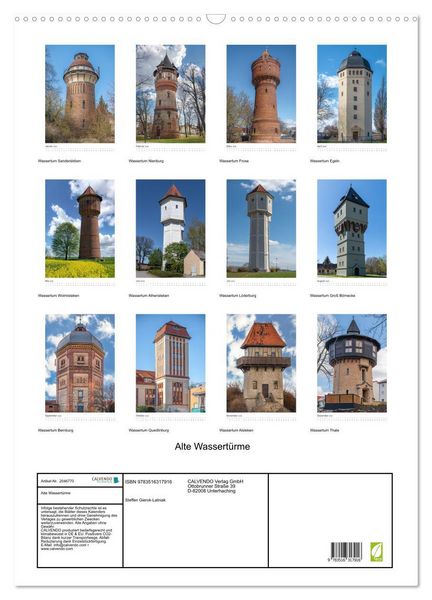Click the 'Alte Wassertürme' title

click(x=212, y=447)
